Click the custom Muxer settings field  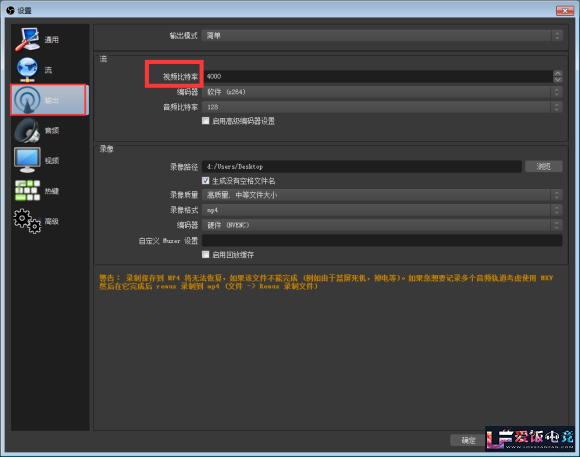382,241
